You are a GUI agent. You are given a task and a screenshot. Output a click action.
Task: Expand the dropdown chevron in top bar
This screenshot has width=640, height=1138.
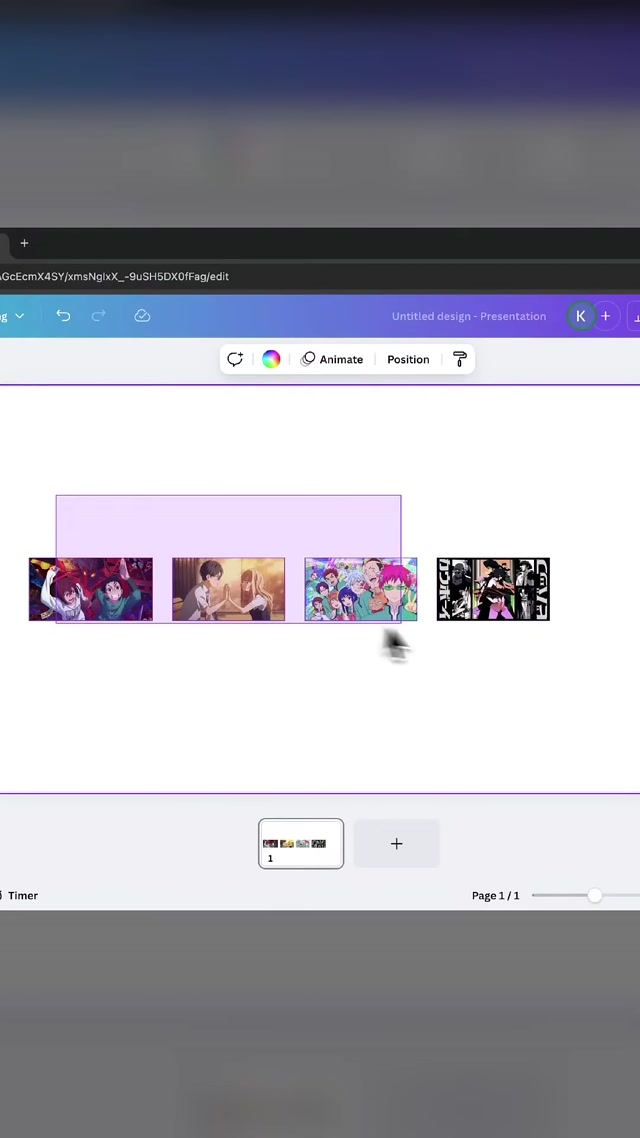pos(19,316)
